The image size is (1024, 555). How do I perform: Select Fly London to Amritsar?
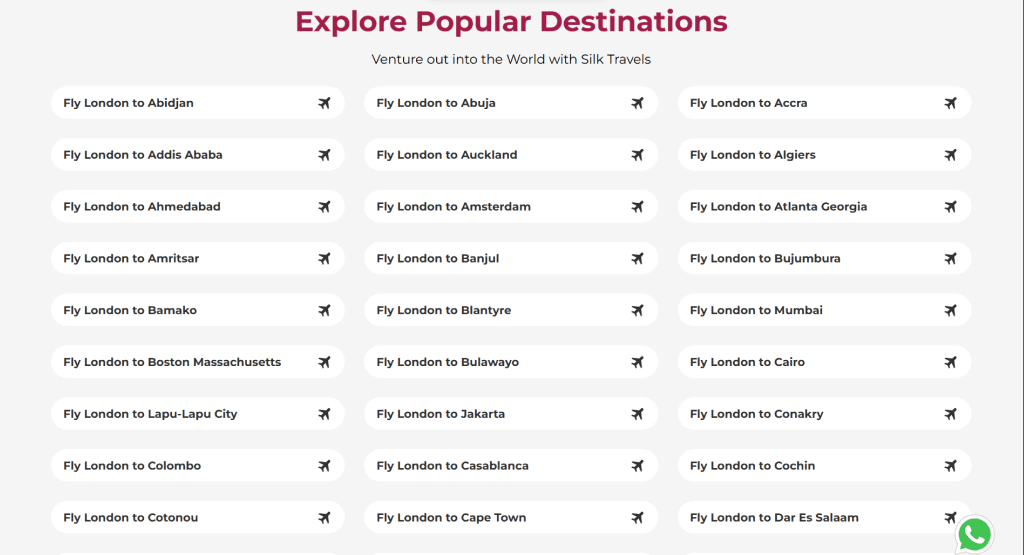coord(198,259)
